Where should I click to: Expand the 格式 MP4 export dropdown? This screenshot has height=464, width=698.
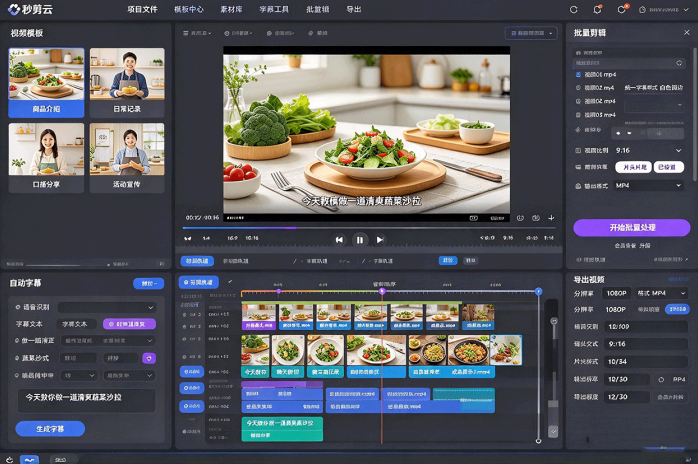(x=661, y=293)
